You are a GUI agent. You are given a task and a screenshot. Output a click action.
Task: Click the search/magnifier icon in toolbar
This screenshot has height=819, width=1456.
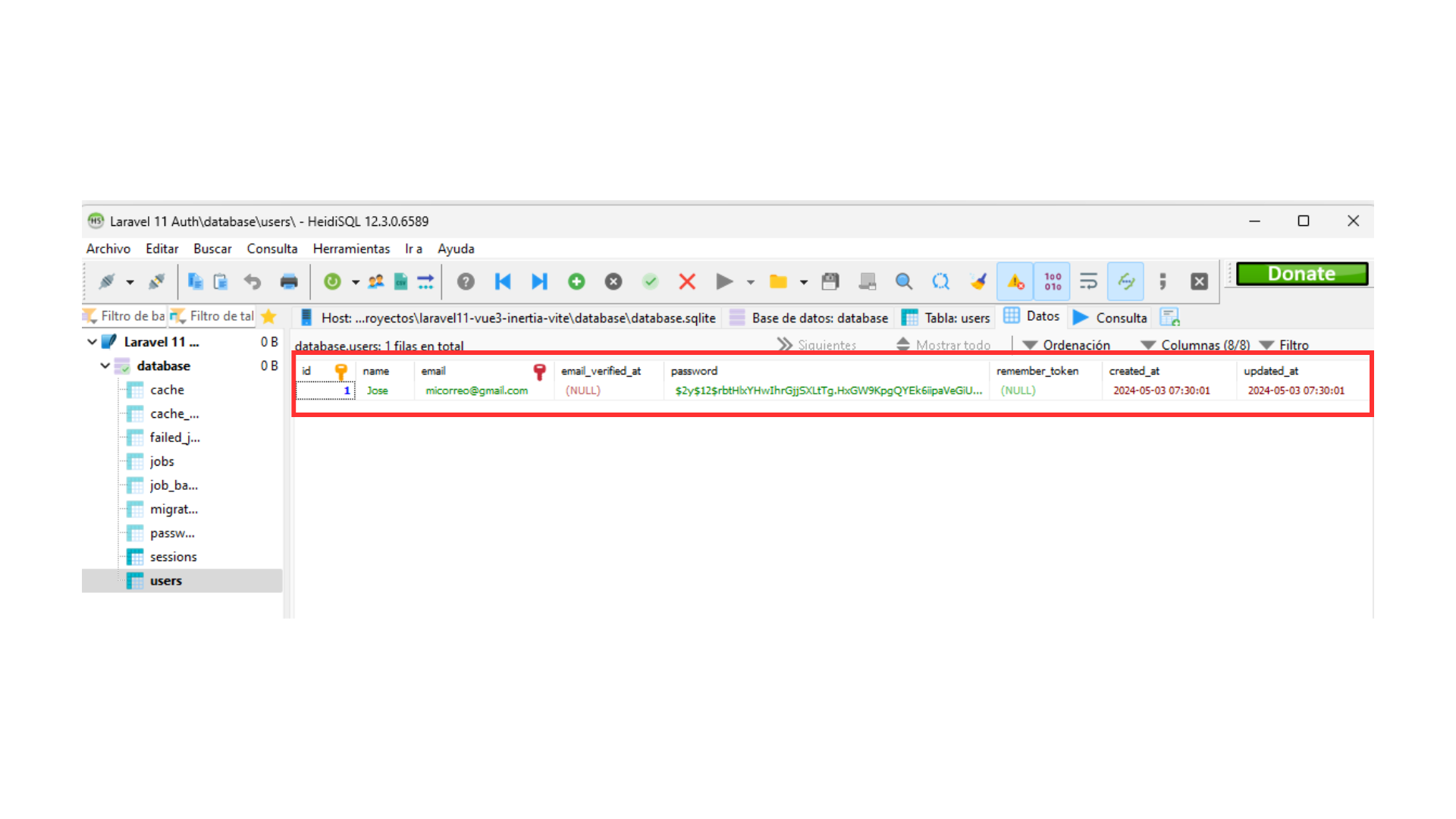click(x=904, y=281)
